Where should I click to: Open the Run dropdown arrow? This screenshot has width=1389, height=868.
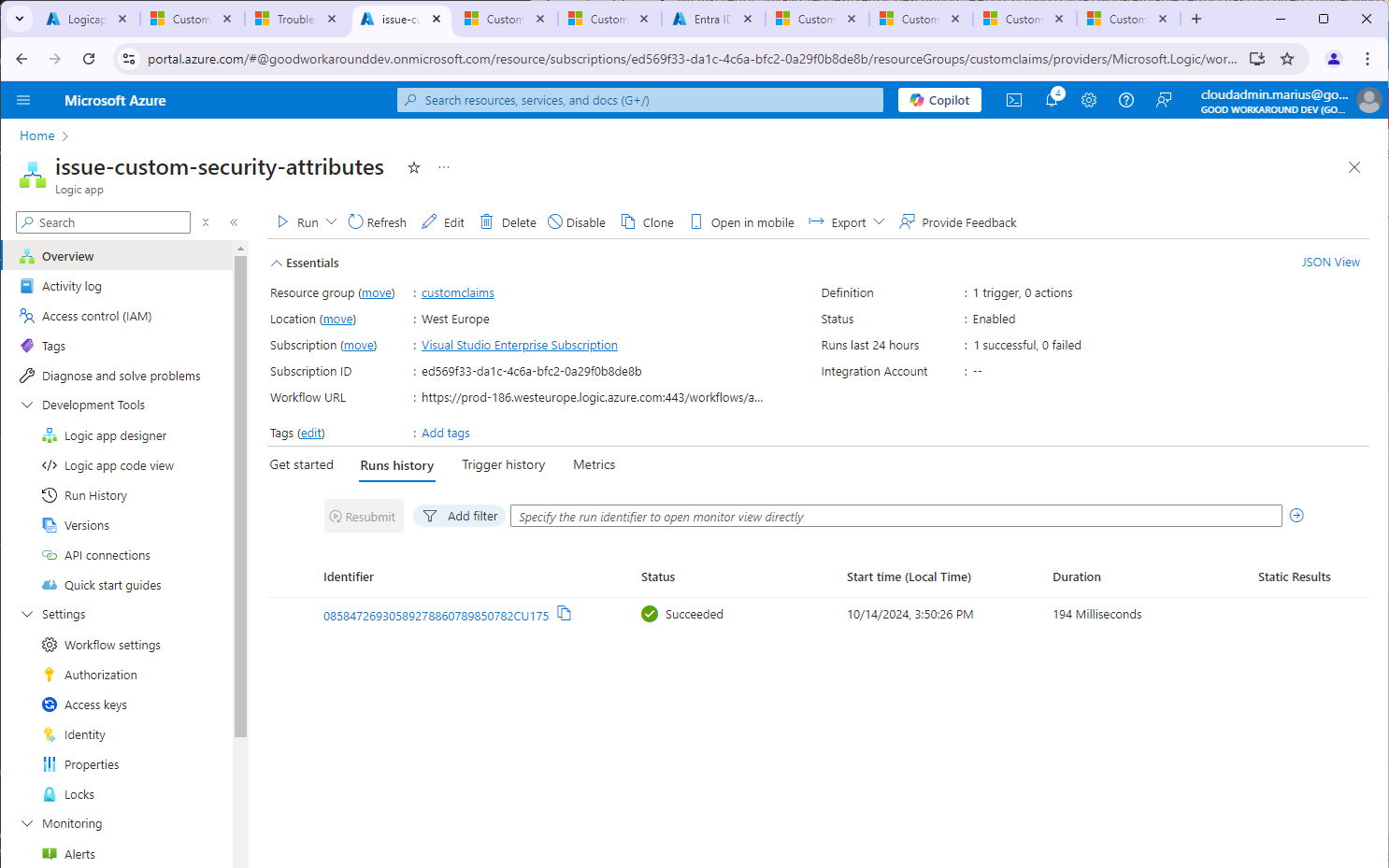pyautogui.click(x=331, y=222)
